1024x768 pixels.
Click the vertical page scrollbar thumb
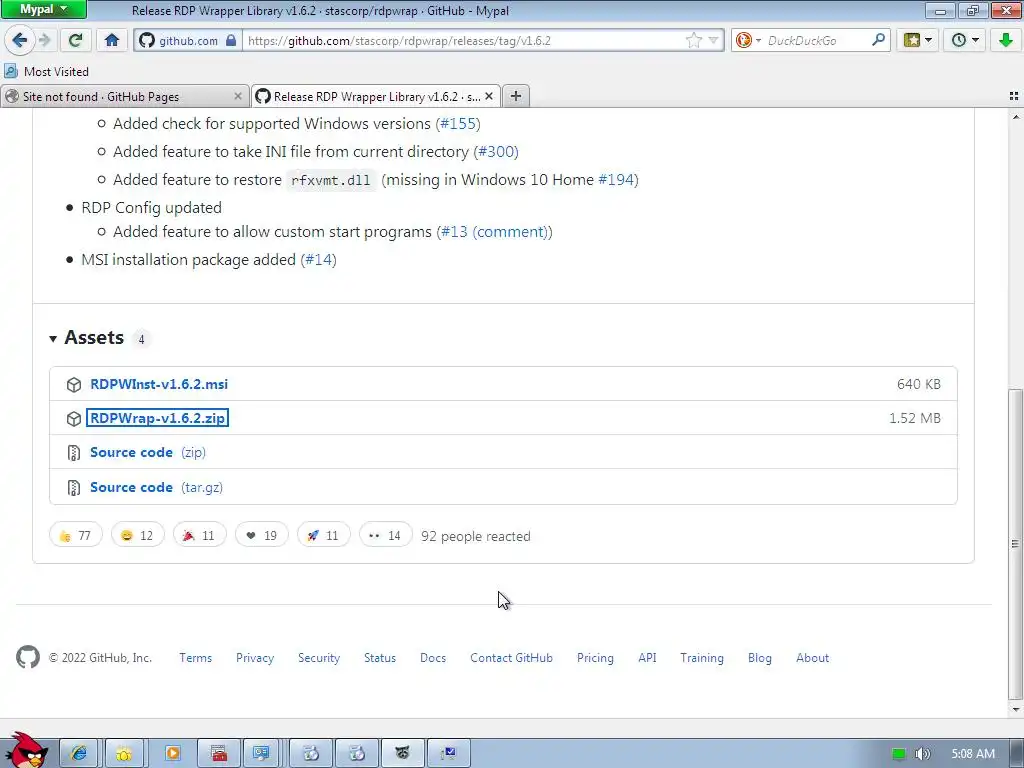(1016, 543)
